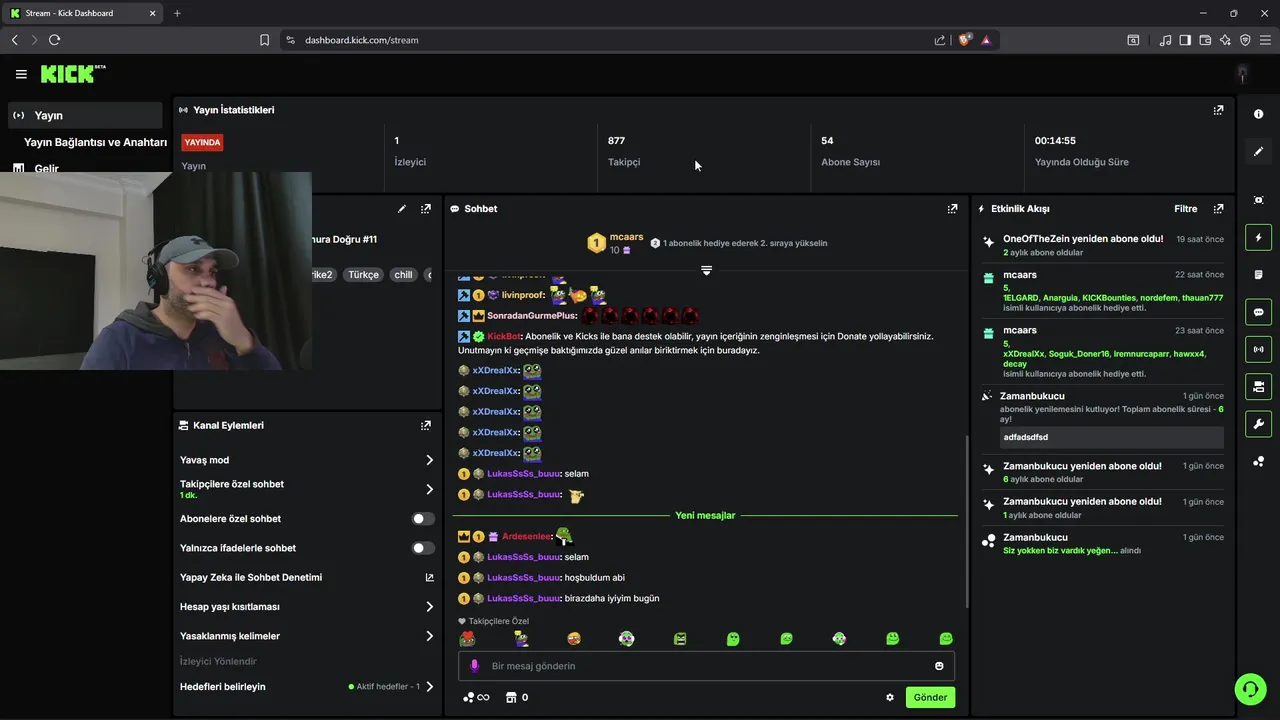Click the KICK logo
Screen dimensions: 1280x720
click(x=73, y=74)
